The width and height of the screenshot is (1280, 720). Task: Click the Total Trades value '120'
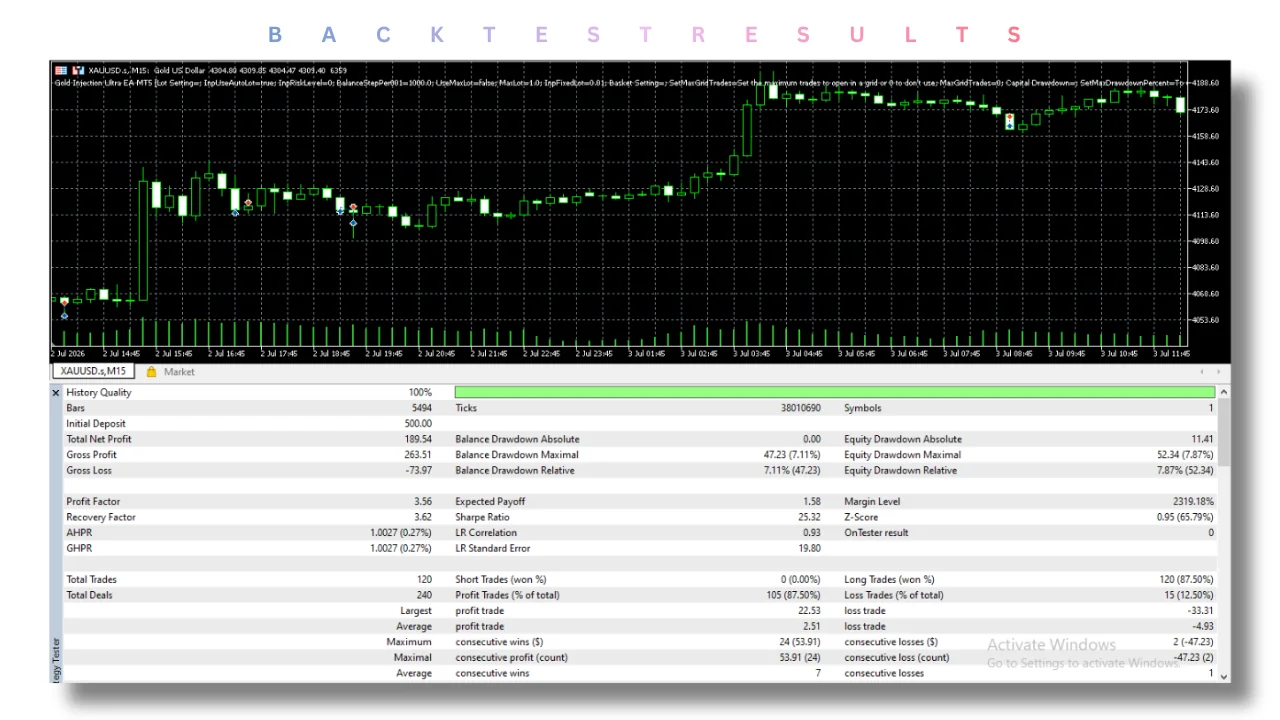[424, 579]
